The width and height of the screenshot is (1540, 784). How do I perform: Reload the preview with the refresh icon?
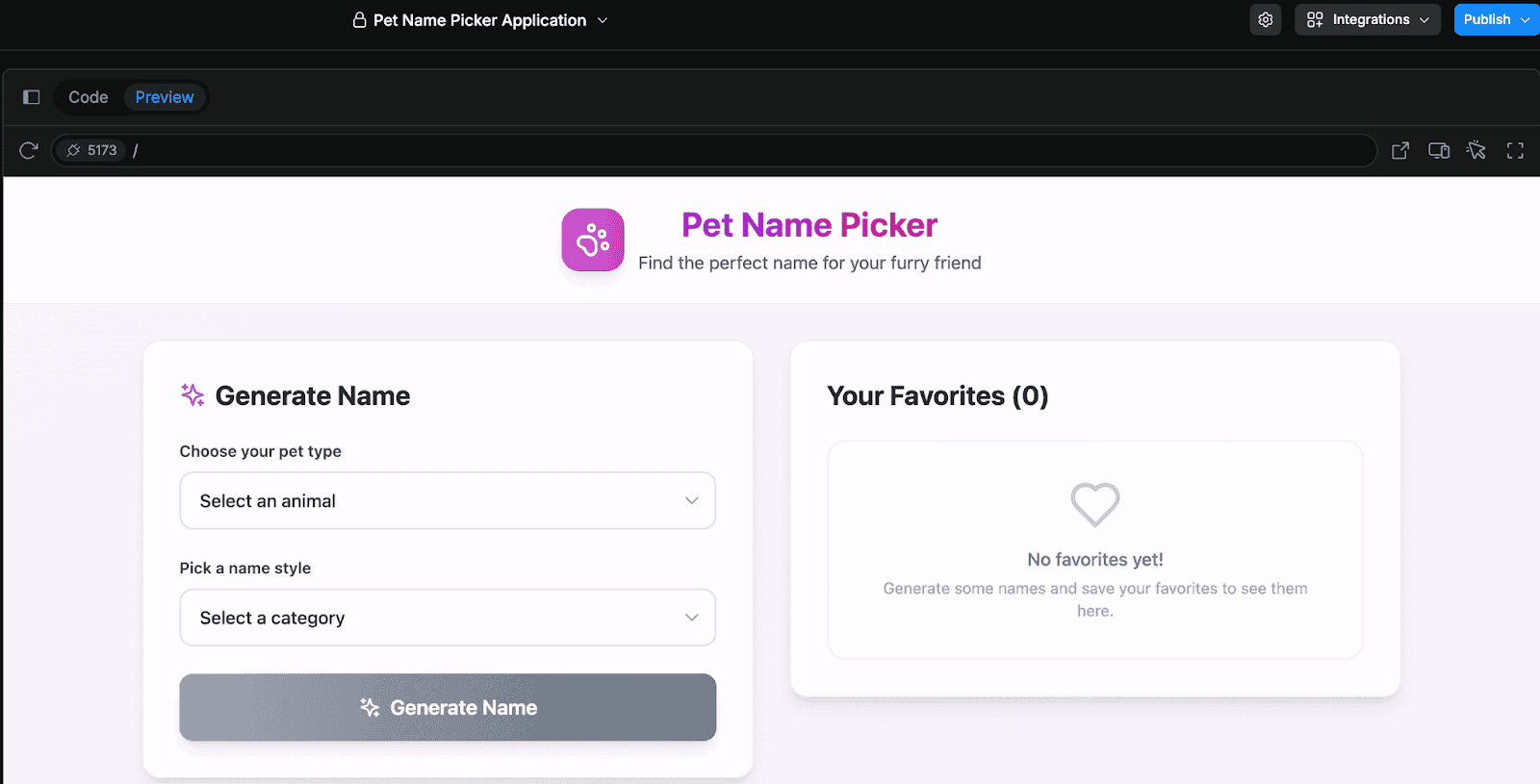pos(29,150)
